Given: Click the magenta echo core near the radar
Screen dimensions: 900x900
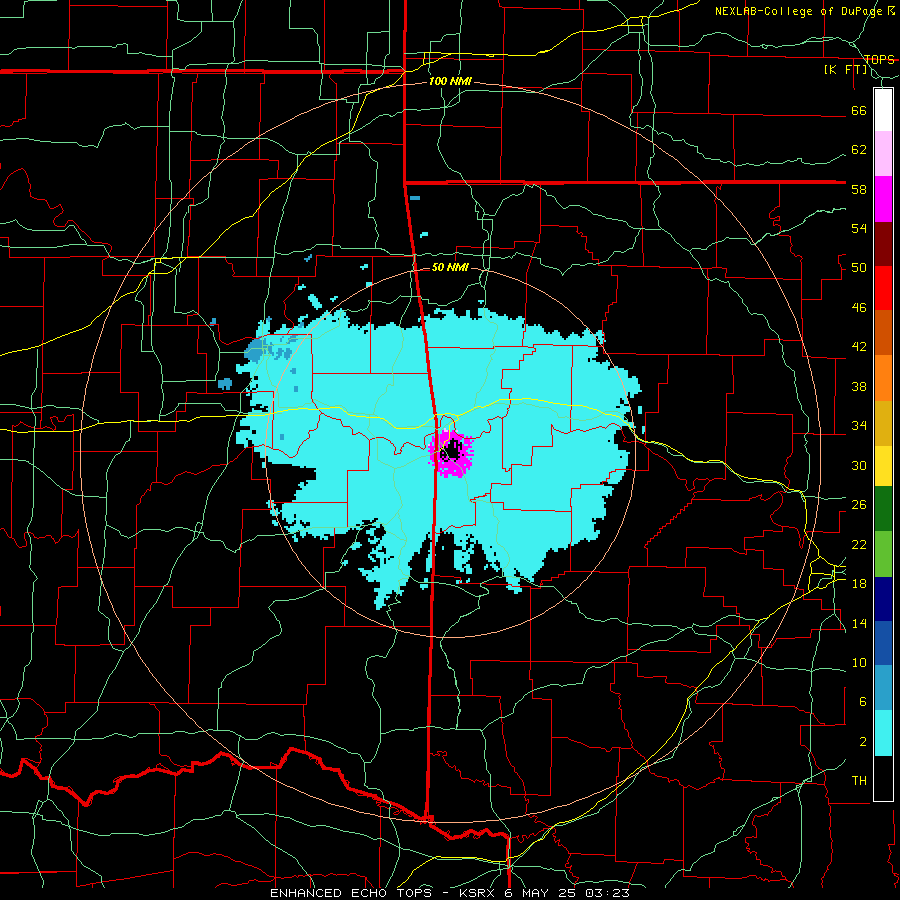Looking at the screenshot, I should [451, 452].
